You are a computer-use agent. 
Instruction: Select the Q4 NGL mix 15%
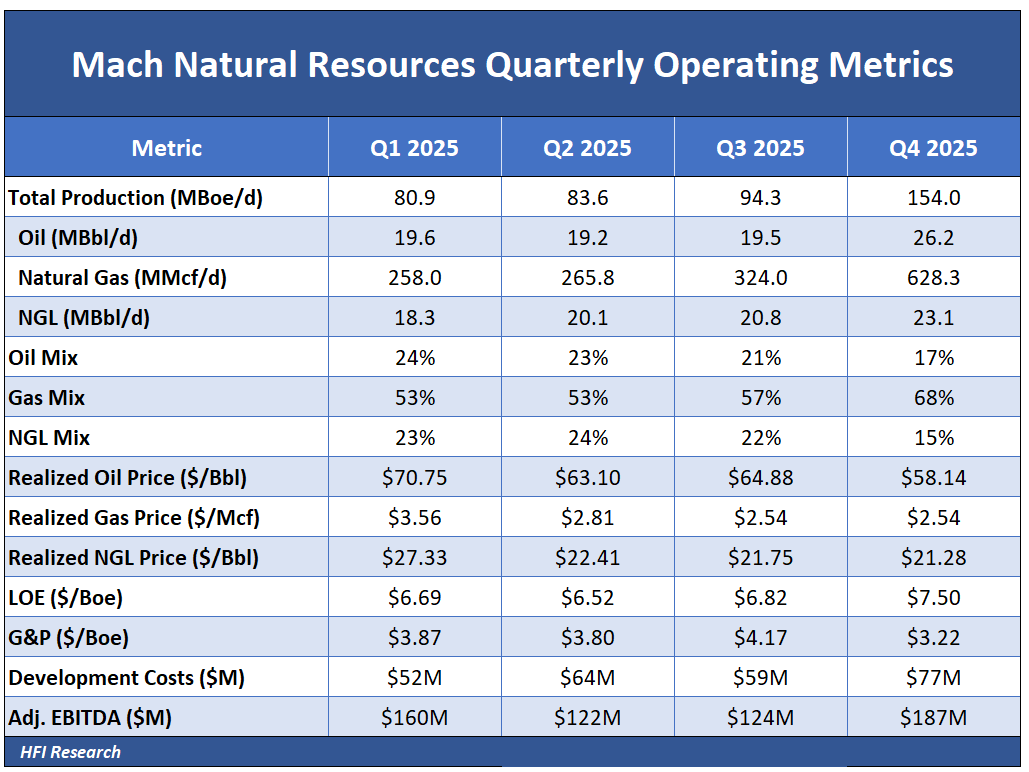[933, 438]
